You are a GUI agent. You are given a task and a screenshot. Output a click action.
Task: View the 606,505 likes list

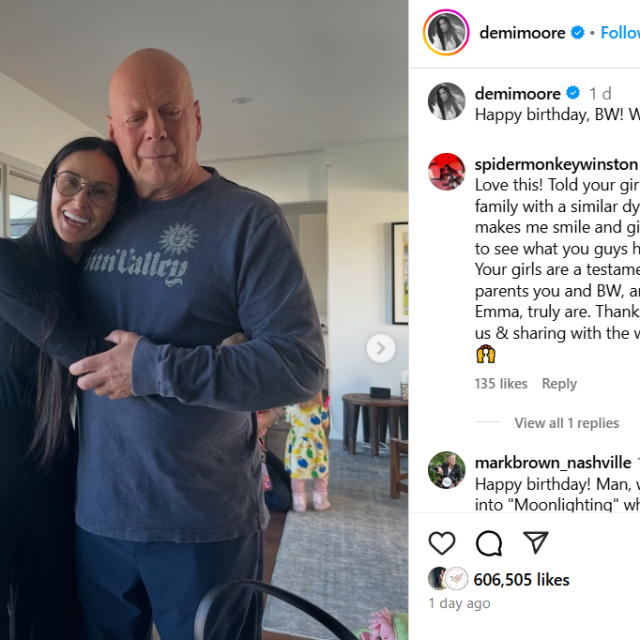coord(521,580)
